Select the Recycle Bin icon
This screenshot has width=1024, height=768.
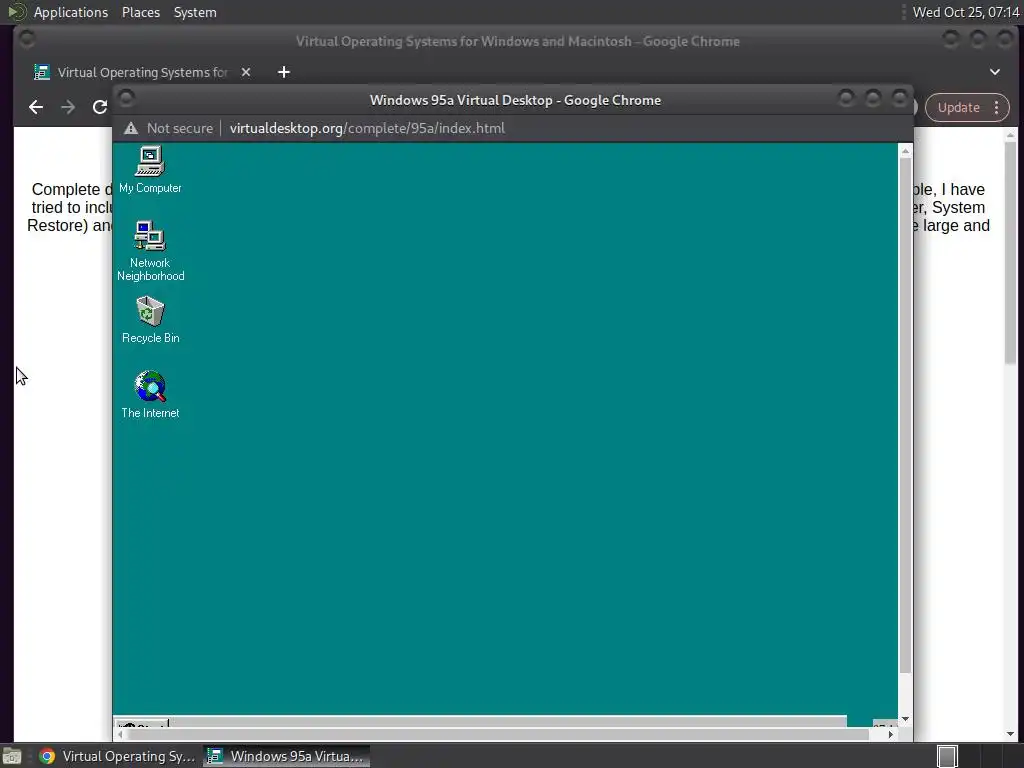point(150,320)
